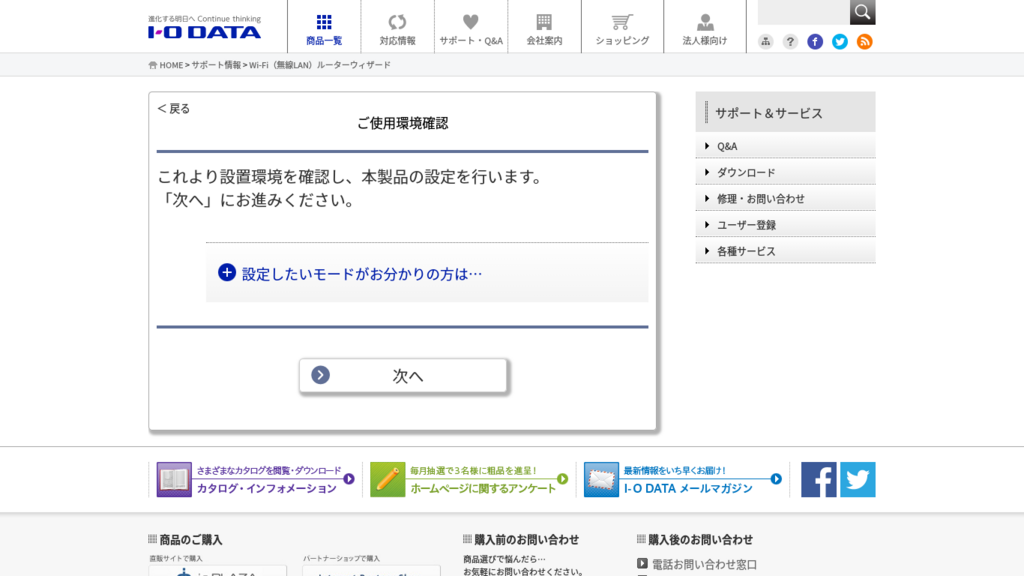Open the ショッピング menu
1024x576 pixels.
click(x=622, y=27)
